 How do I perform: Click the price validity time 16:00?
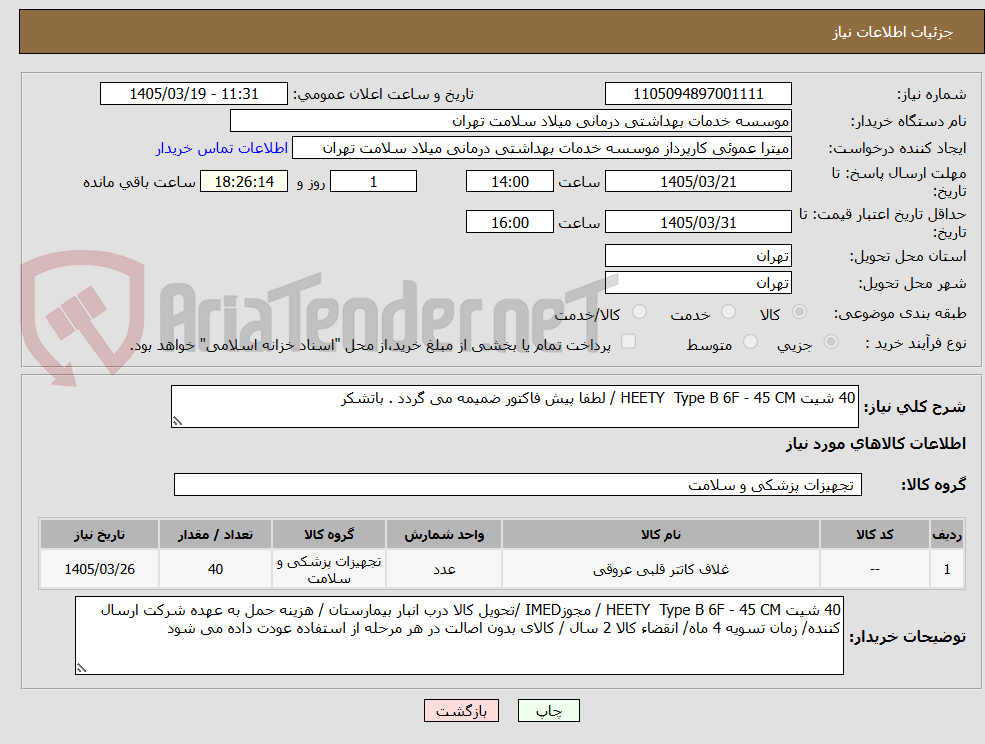[x=509, y=222]
